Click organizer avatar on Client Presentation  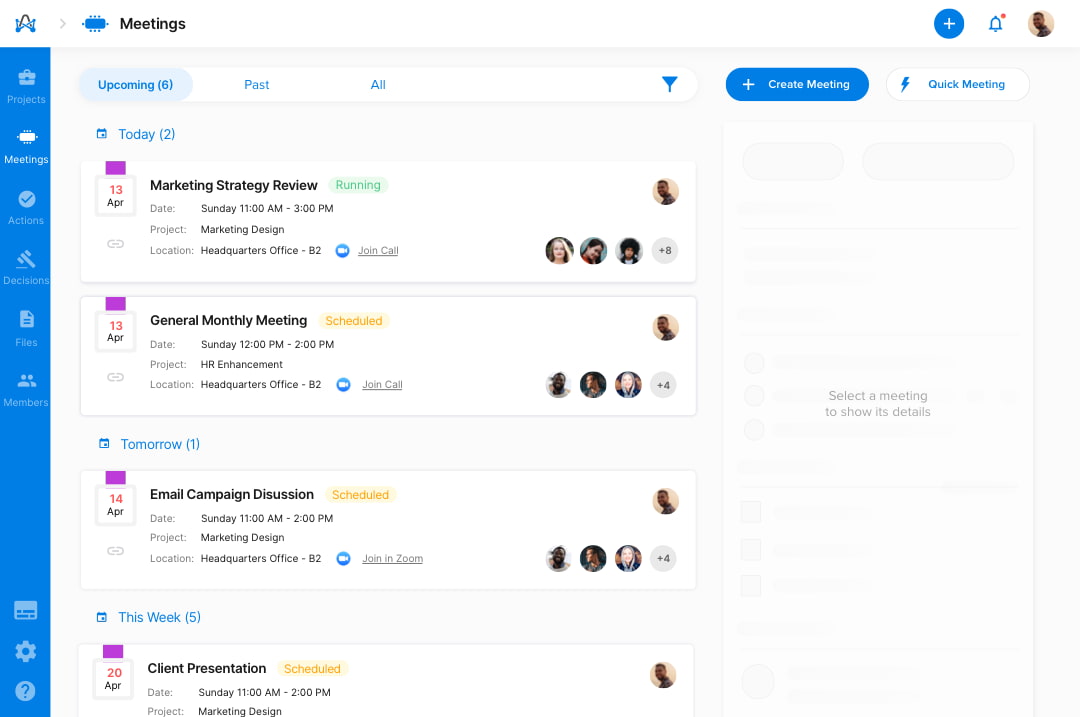663,675
